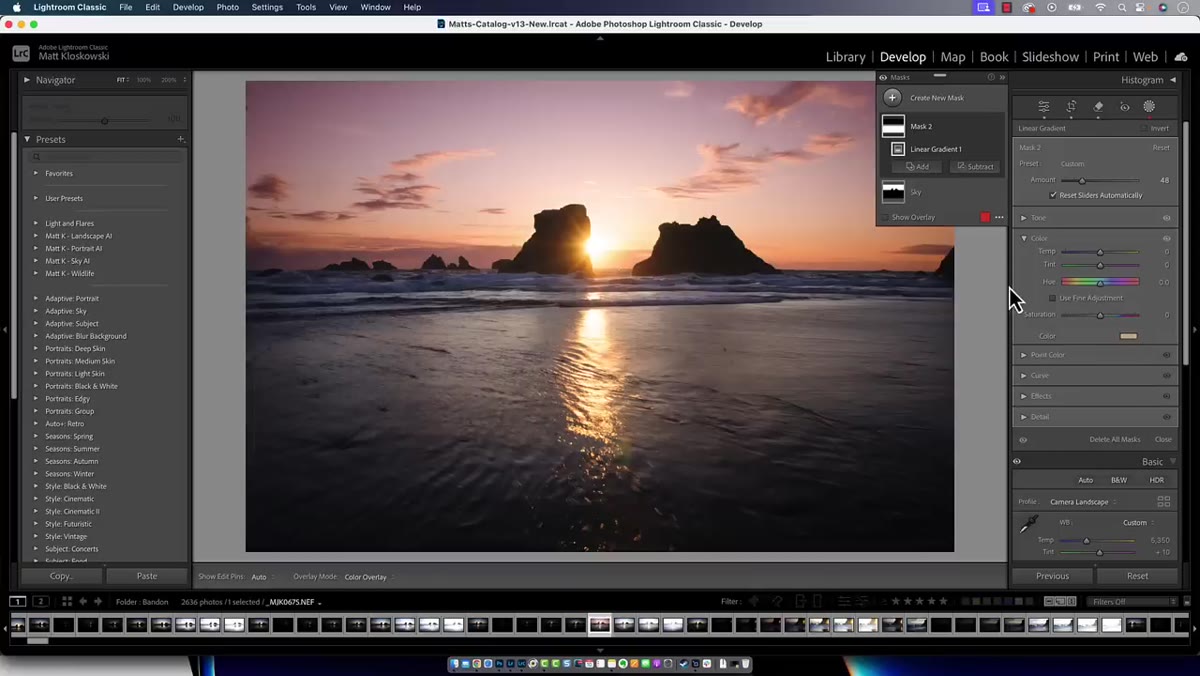Screen dimensions: 1200x676
Task: Open Masks panel help icon
Action: pyautogui.click(x=991, y=77)
